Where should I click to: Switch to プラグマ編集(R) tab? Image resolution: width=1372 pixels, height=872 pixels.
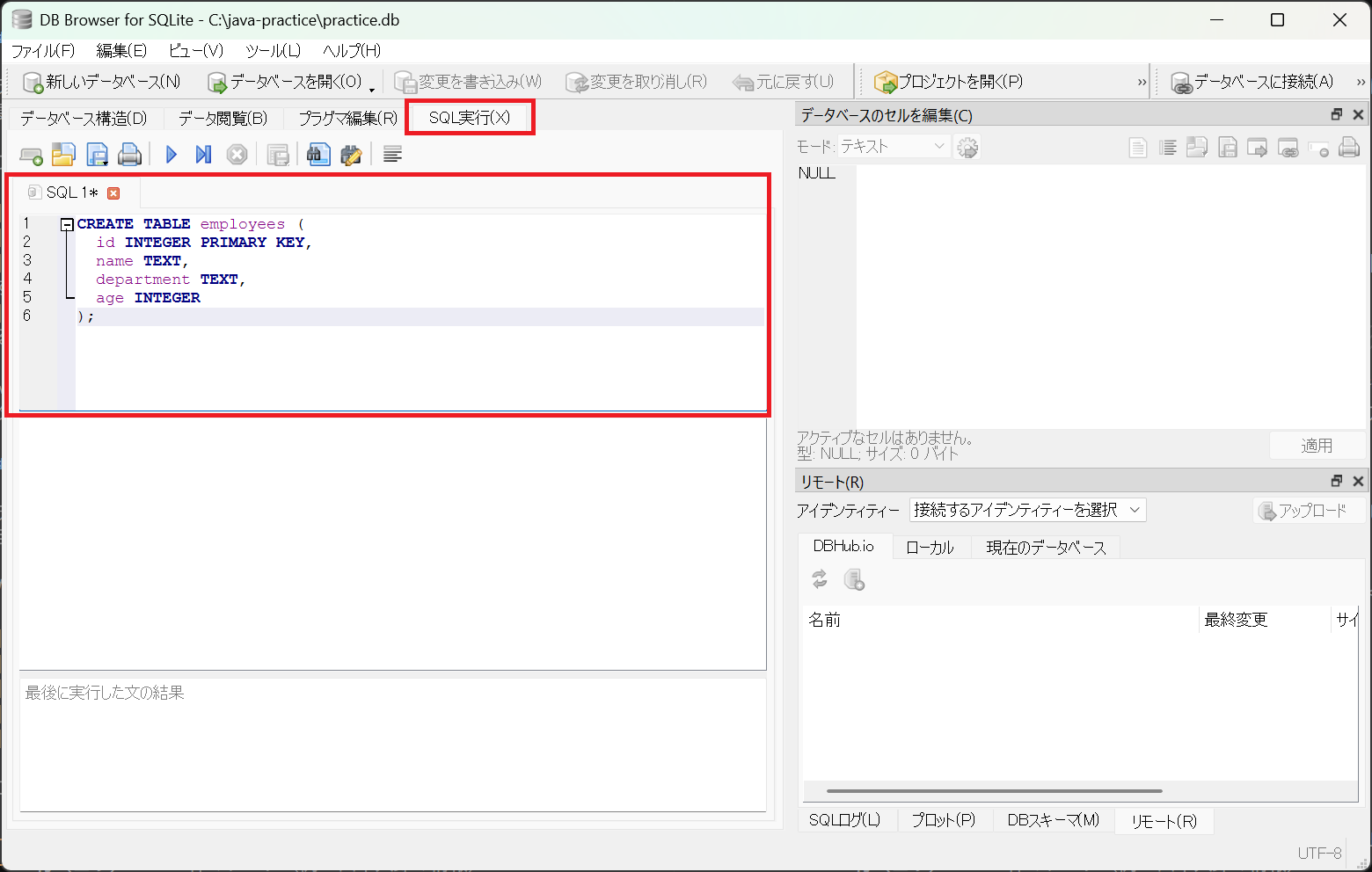coord(348,118)
